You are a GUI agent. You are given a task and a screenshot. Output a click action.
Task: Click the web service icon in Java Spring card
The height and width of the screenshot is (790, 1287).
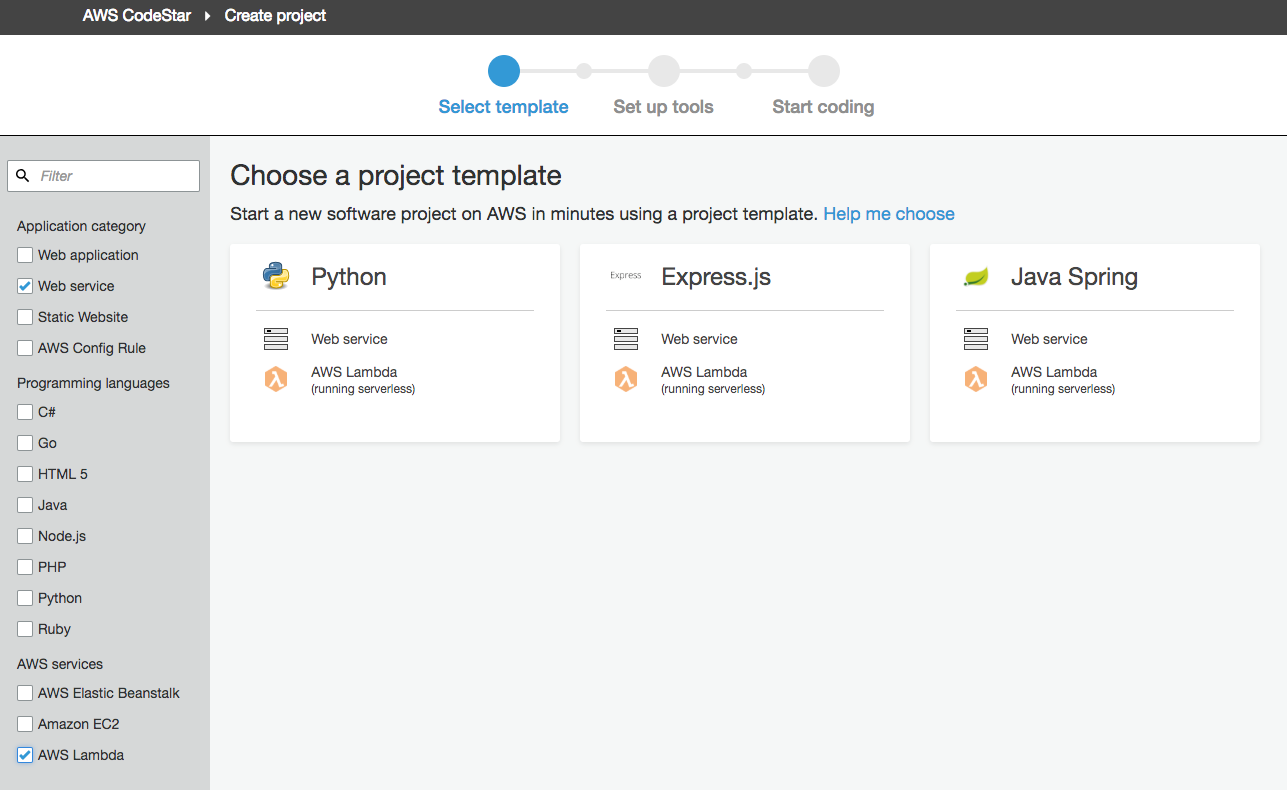click(976, 339)
